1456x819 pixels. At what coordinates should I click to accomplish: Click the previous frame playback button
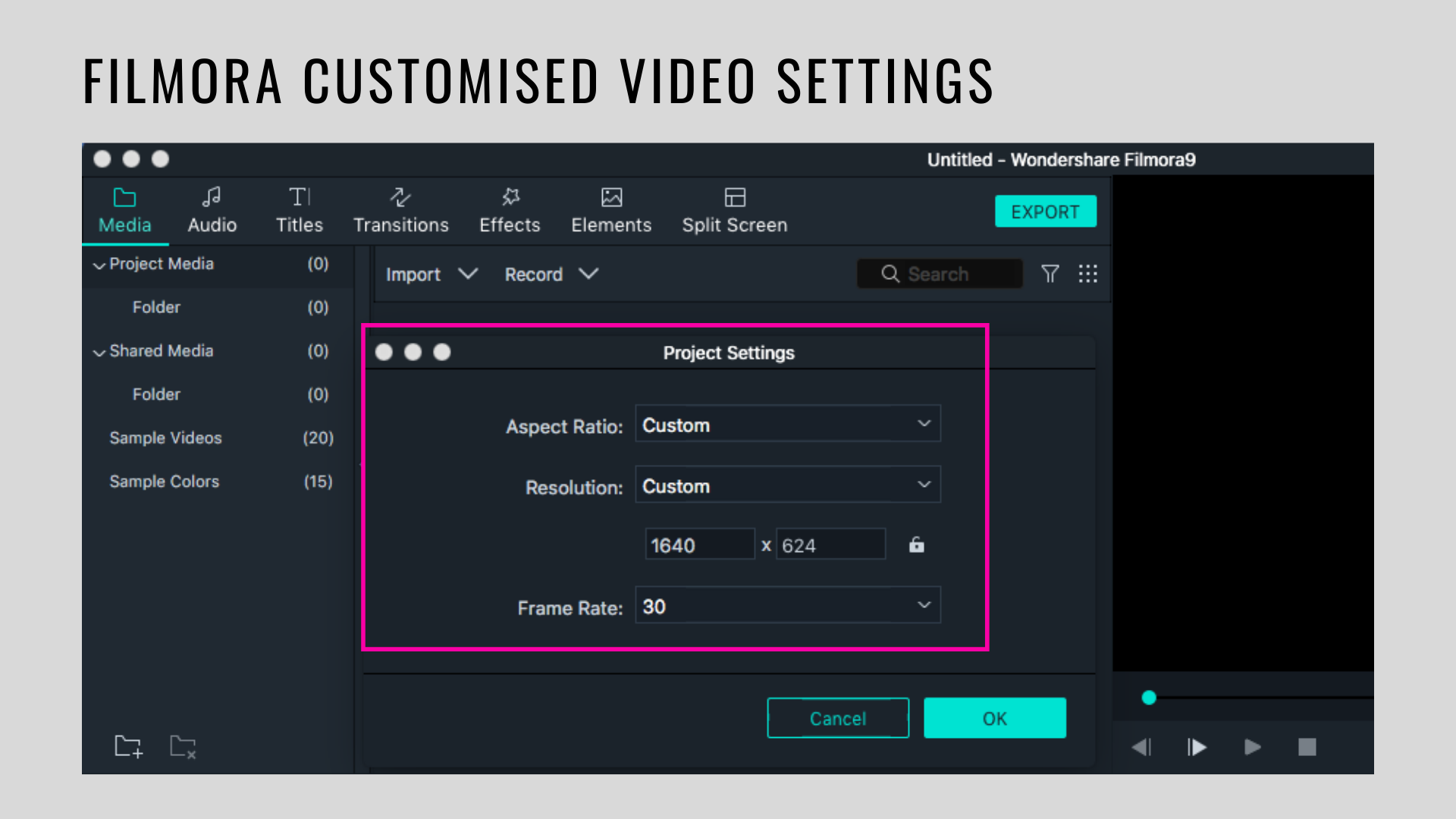coord(1141,748)
